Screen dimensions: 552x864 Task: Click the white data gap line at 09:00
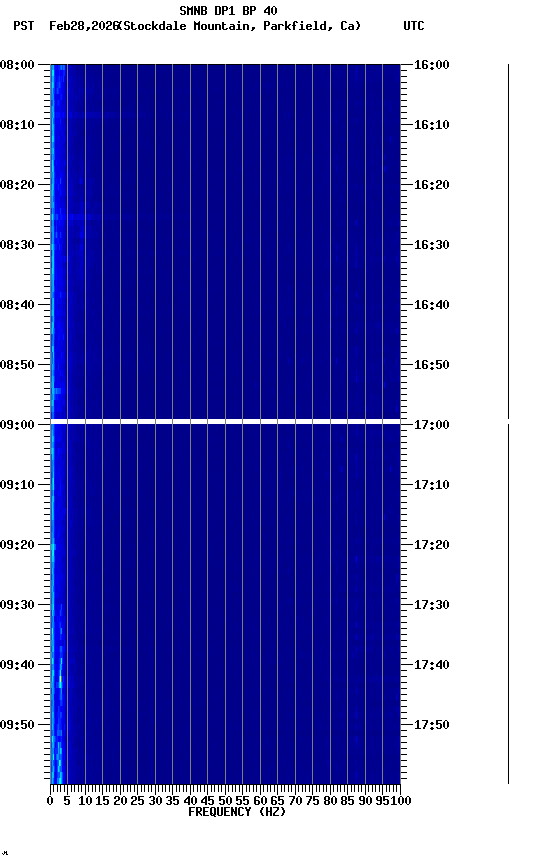click(x=225, y=422)
